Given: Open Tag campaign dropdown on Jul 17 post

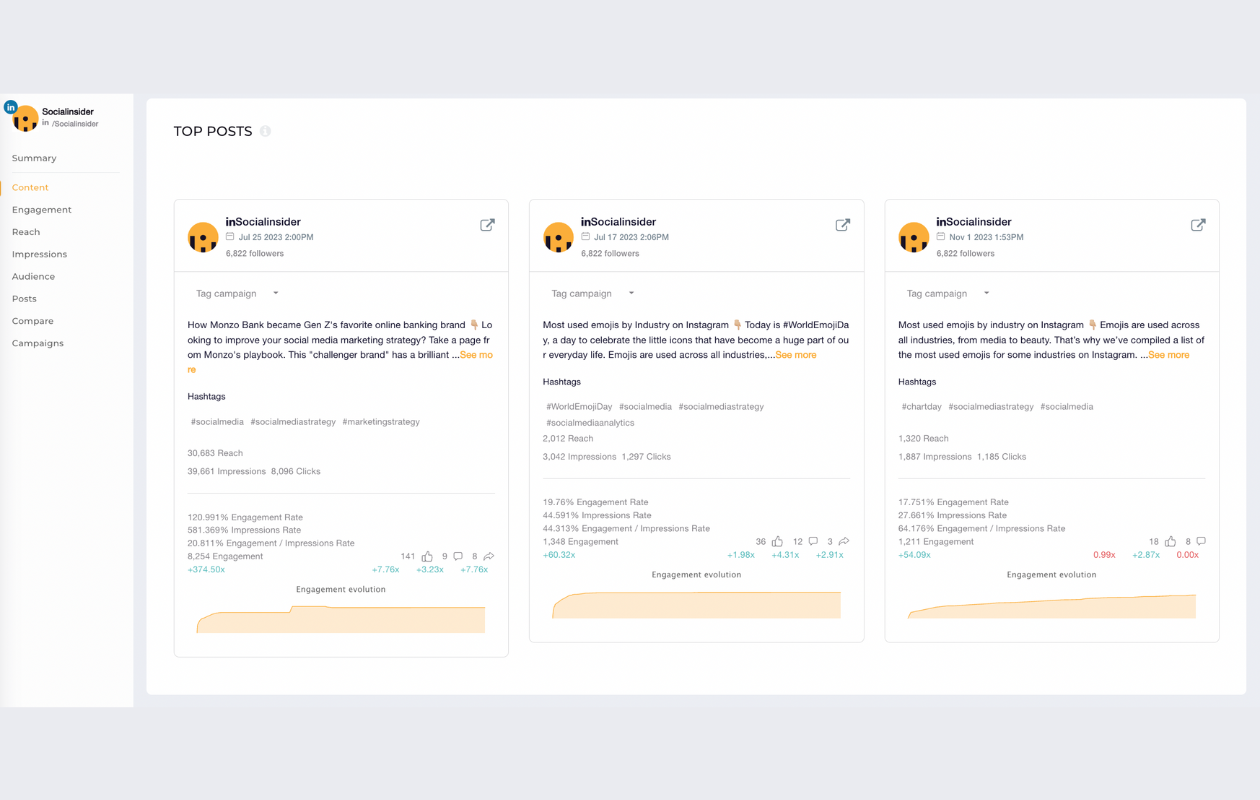Looking at the screenshot, I should tap(592, 294).
